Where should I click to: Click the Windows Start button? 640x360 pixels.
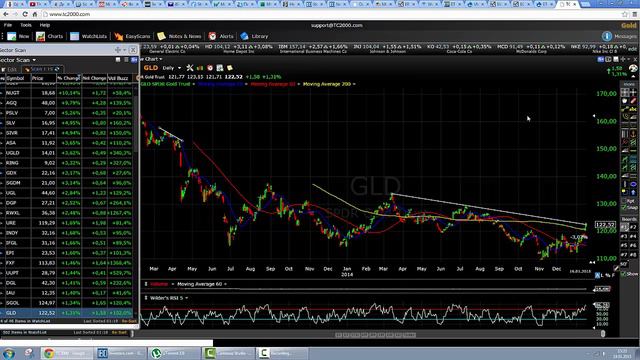pyautogui.click(x=9, y=353)
